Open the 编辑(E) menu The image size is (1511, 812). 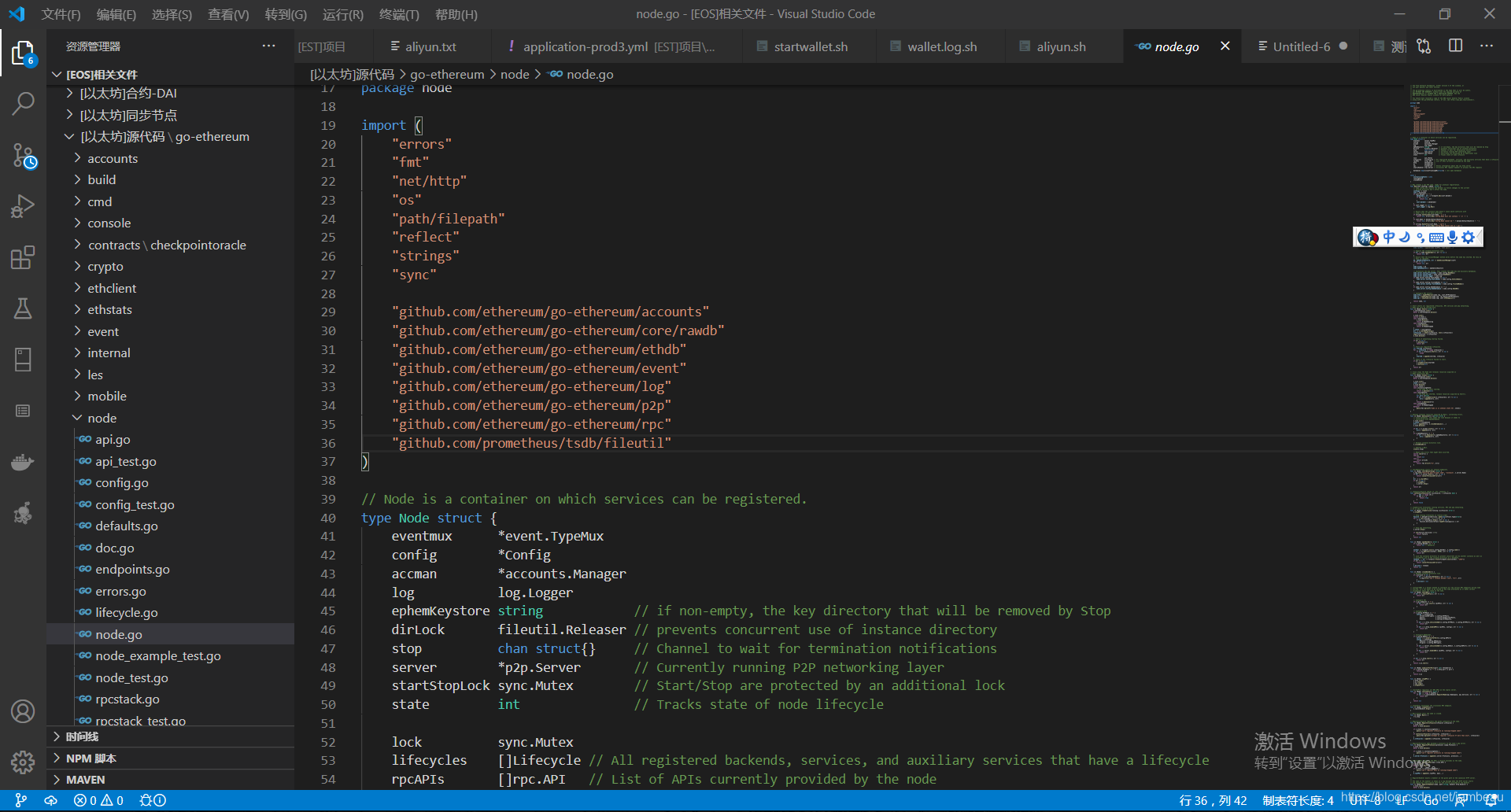click(x=116, y=14)
